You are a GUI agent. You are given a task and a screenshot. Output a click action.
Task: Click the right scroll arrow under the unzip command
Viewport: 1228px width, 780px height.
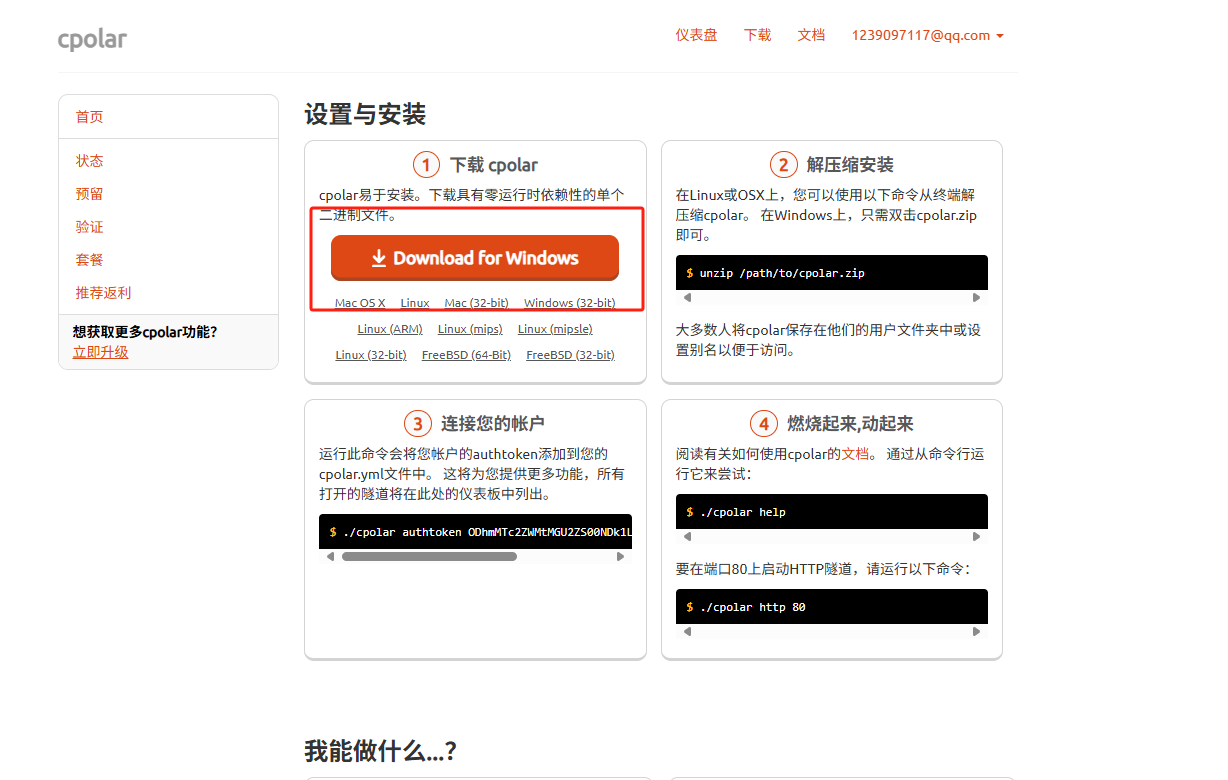pyautogui.click(x=977, y=296)
